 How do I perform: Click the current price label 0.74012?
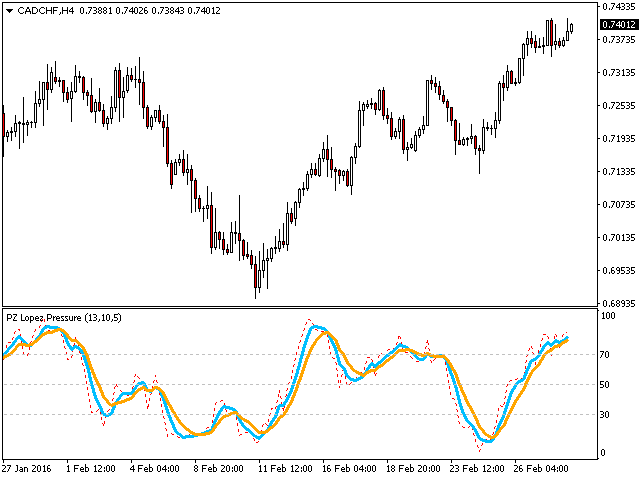point(619,24)
